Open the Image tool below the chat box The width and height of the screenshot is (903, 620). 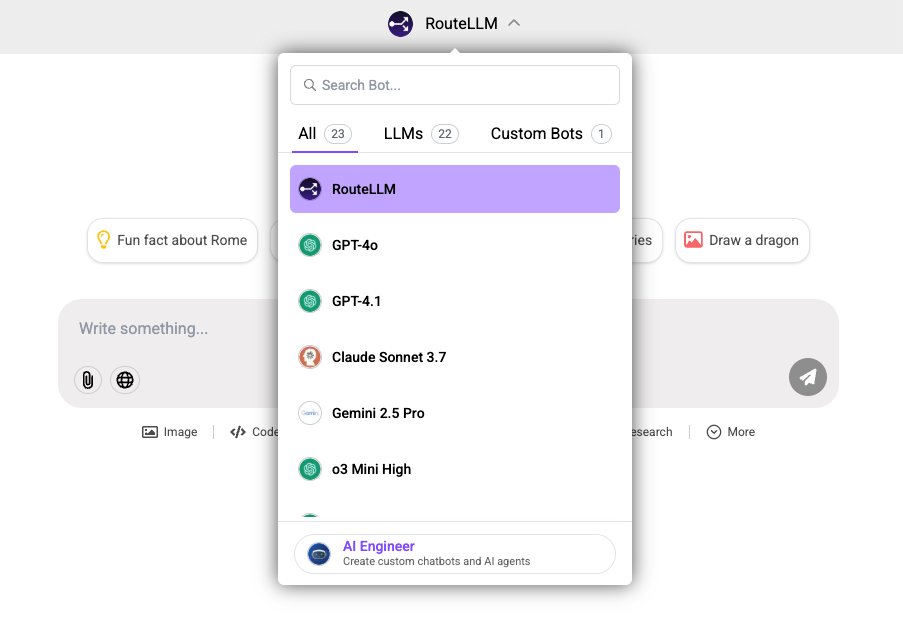pos(170,432)
